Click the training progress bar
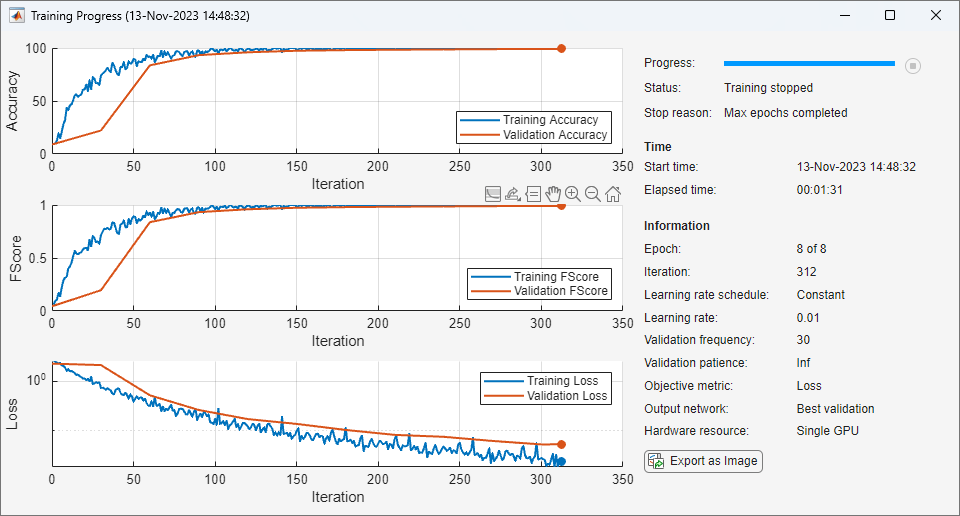This screenshot has height=516, width=960. [809, 63]
